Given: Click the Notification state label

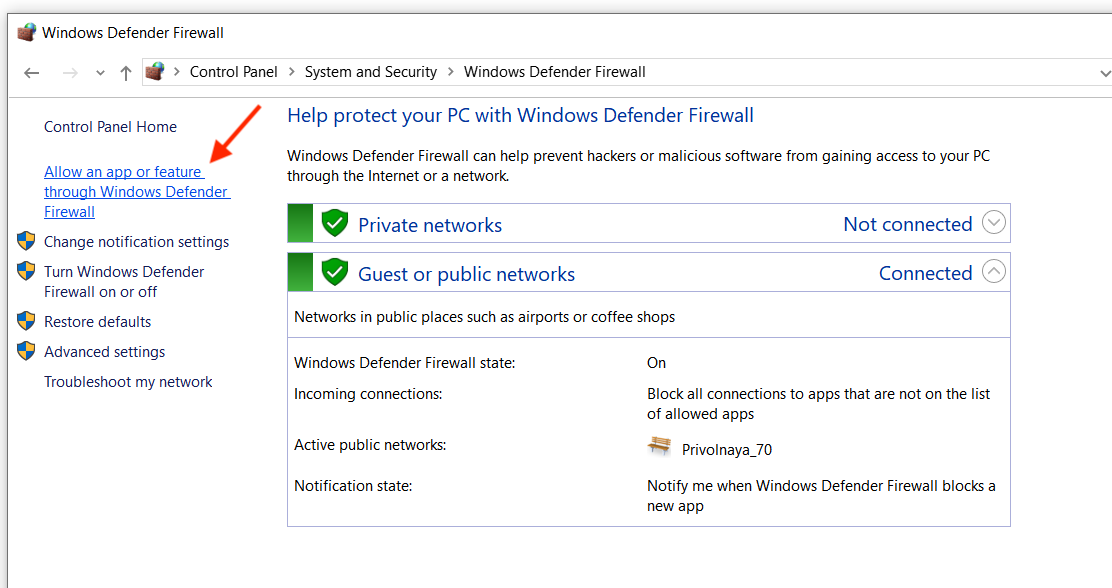Looking at the screenshot, I should point(353,487).
